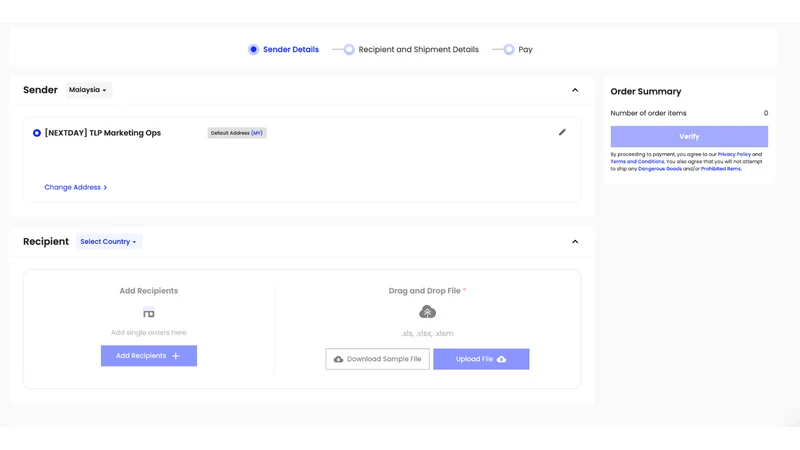Open the Dangerous Goods link
800x450 pixels.
tap(660, 168)
